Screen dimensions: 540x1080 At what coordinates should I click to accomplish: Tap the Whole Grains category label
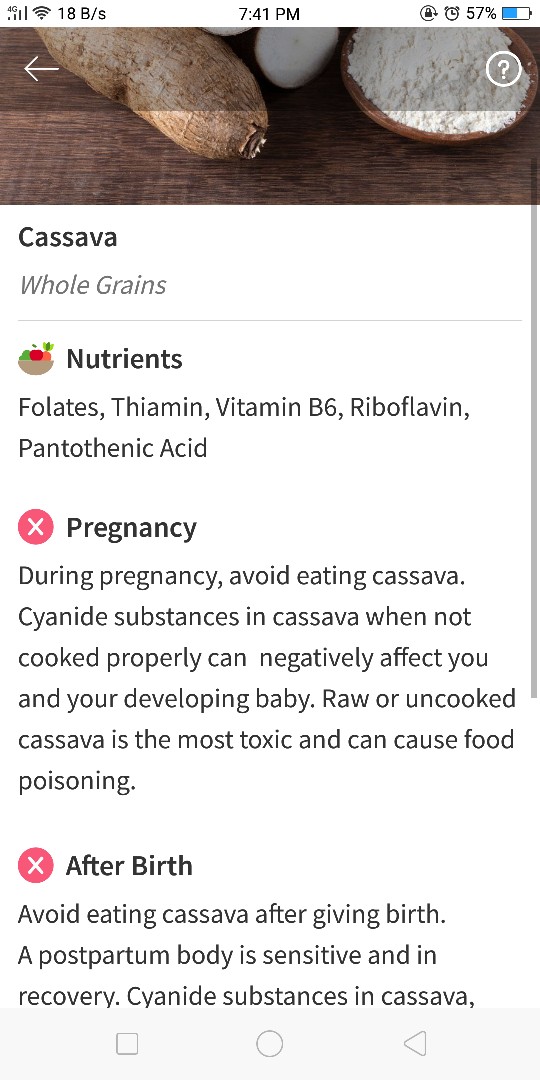point(92,285)
